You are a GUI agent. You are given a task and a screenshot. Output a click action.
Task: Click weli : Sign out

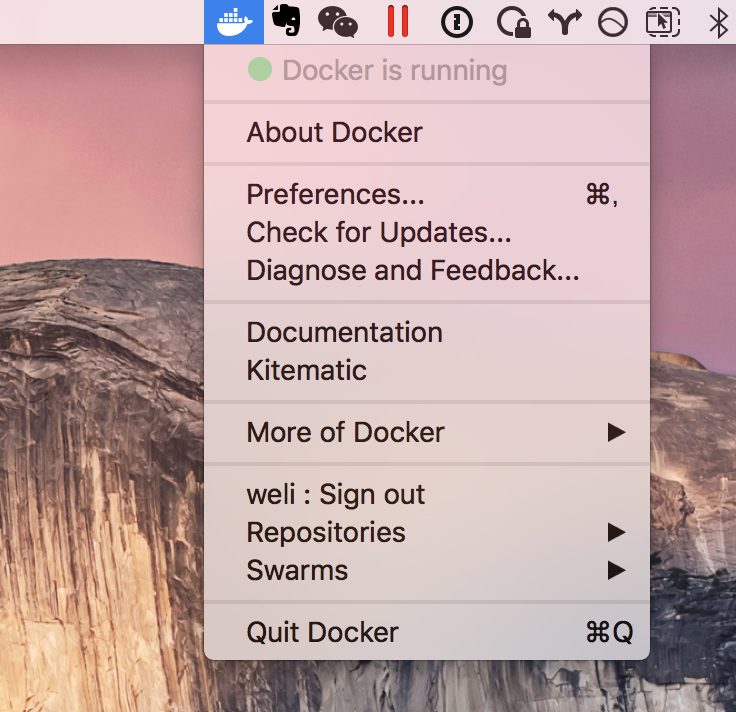[x=427, y=494]
